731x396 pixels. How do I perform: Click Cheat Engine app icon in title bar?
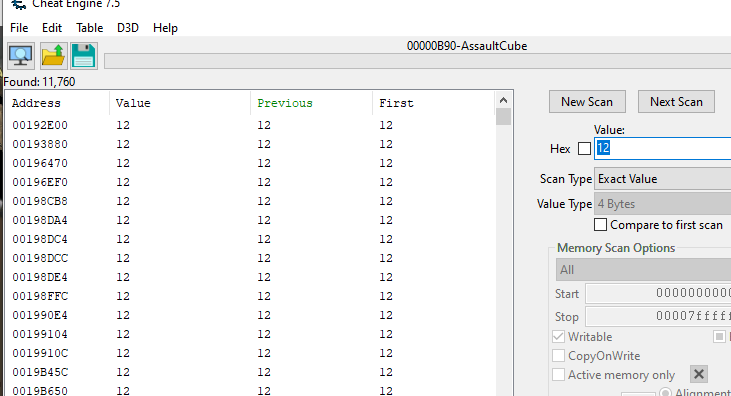(x=19, y=5)
